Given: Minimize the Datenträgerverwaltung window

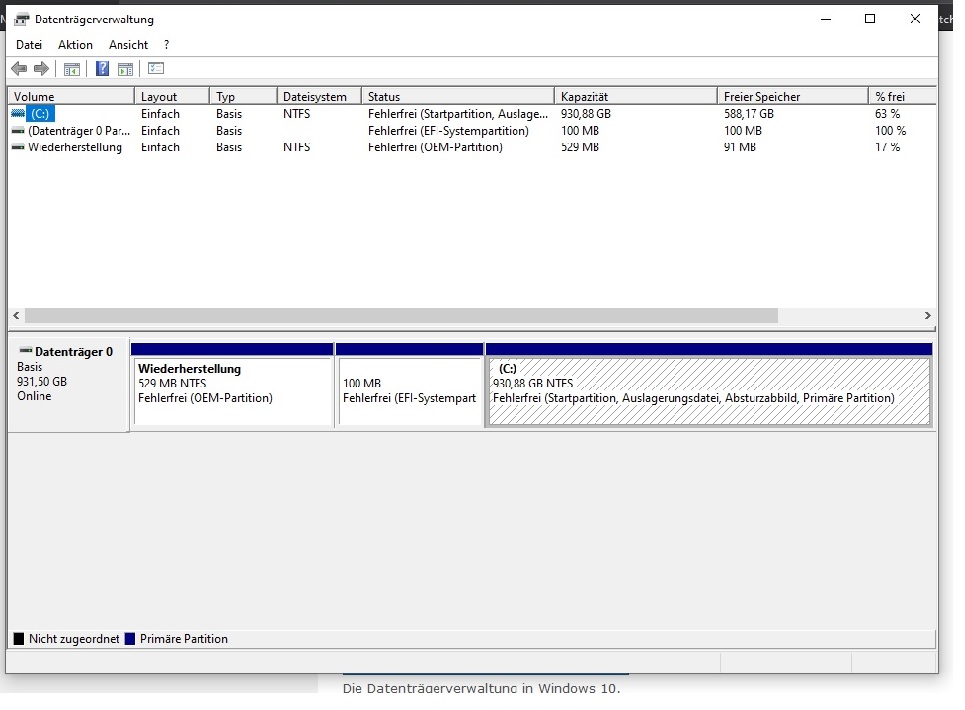Looking at the screenshot, I should click(x=826, y=19).
